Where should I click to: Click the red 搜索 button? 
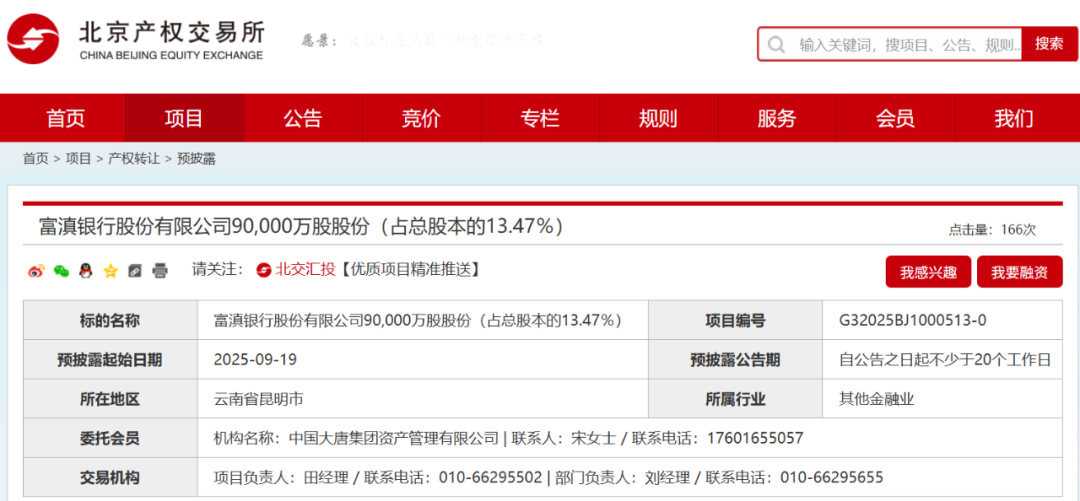point(1049,44)
